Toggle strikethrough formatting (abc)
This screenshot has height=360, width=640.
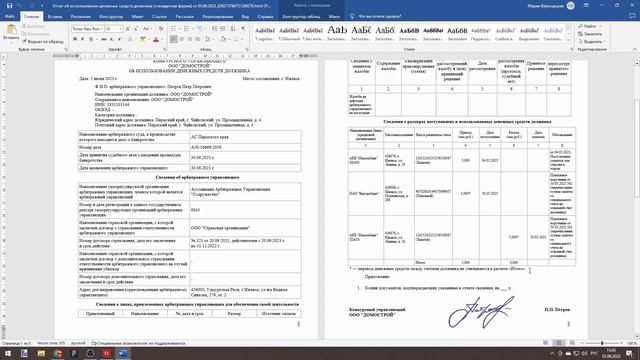click(104, 39)
